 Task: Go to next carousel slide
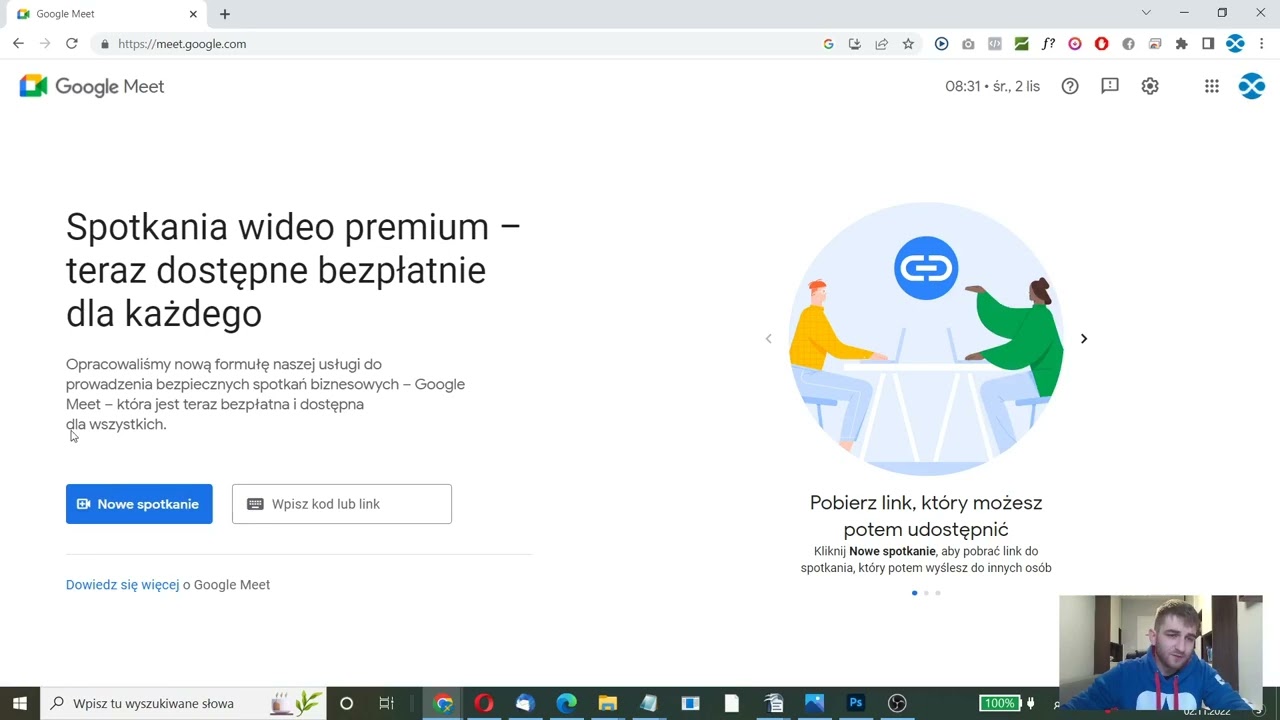pyautogui.click(x=1083, y=339)
